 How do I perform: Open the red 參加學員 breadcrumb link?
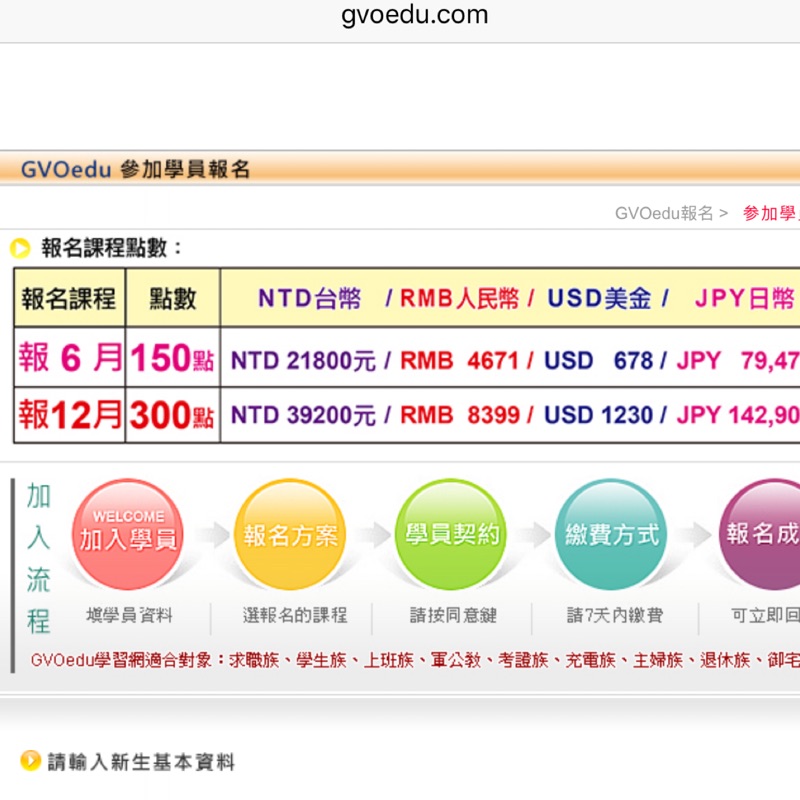(770, 213)
